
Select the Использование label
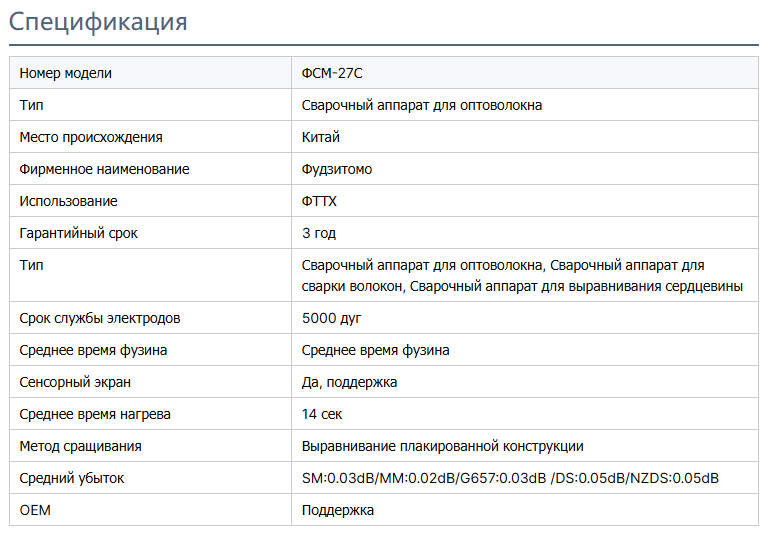(68, 201)
